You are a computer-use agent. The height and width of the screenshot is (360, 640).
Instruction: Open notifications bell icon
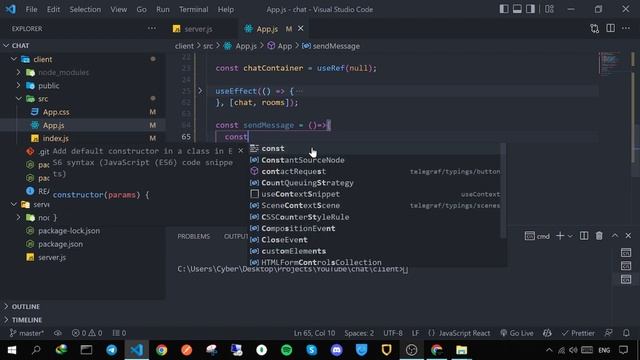[x=626, y=333]
